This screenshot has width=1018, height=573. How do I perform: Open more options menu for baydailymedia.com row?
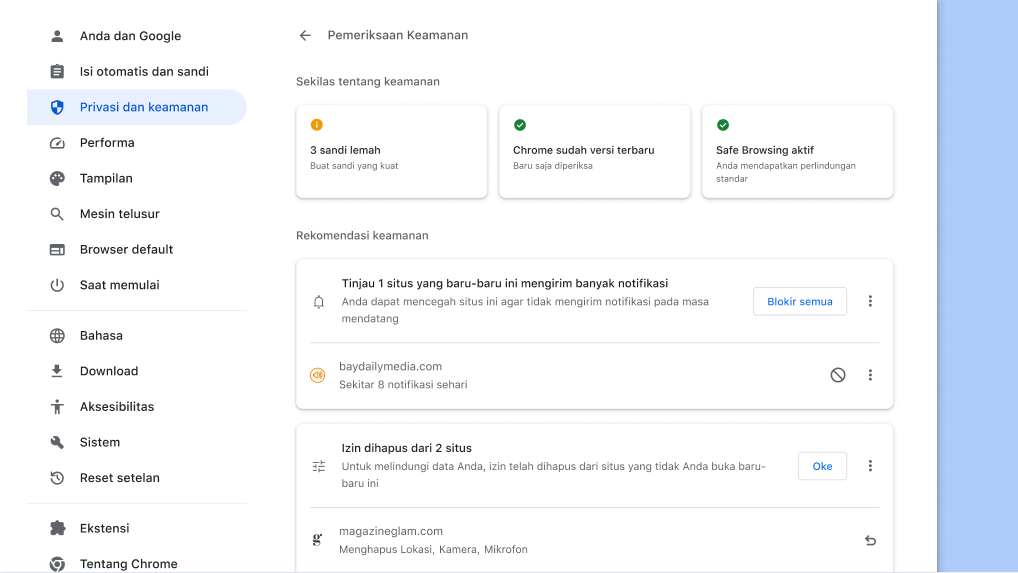[x=871, y=375]
